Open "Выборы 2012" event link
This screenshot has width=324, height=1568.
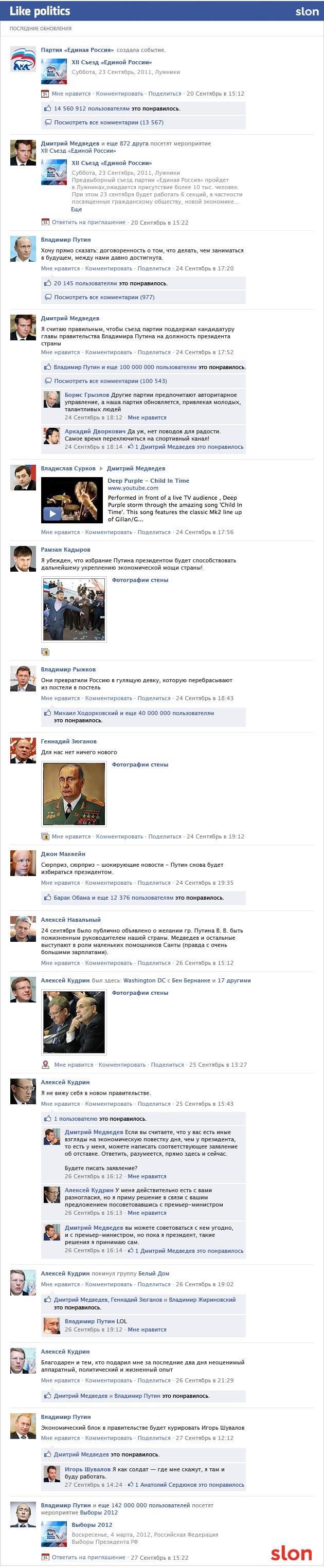click(92, 1525)
